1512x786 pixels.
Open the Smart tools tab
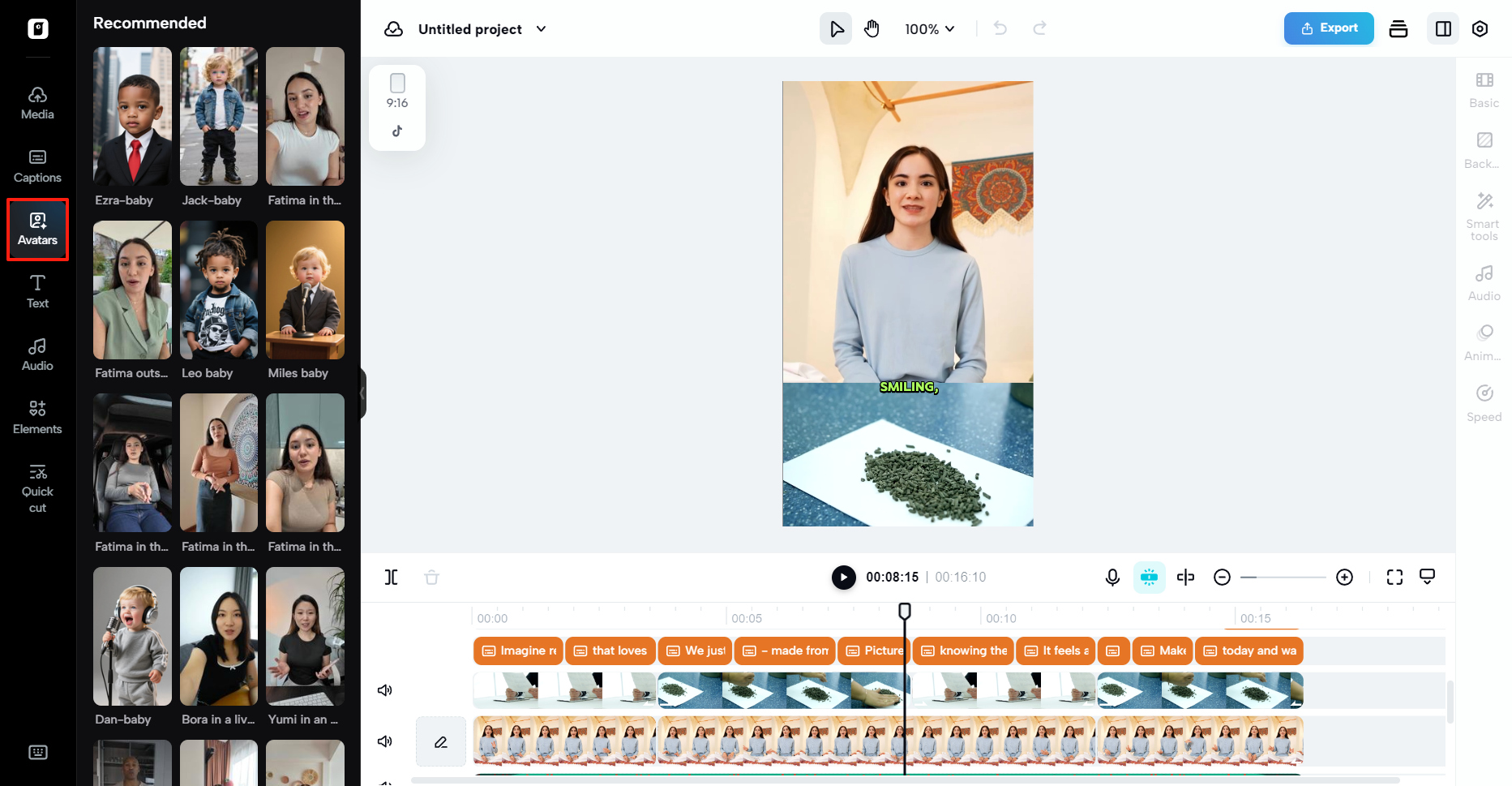(x=1484, y=217)
